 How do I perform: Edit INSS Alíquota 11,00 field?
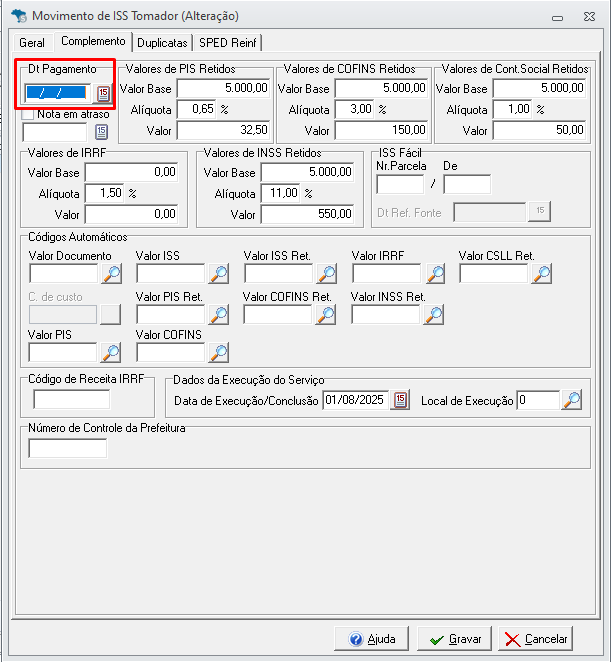(x=280, y=193)
